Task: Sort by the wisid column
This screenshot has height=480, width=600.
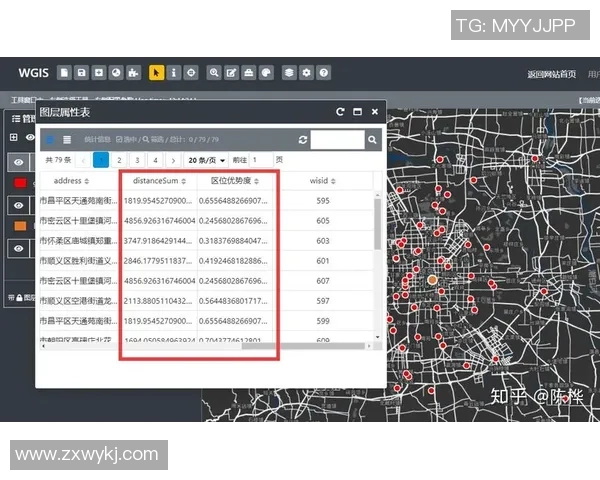Action: pos(333,181)
